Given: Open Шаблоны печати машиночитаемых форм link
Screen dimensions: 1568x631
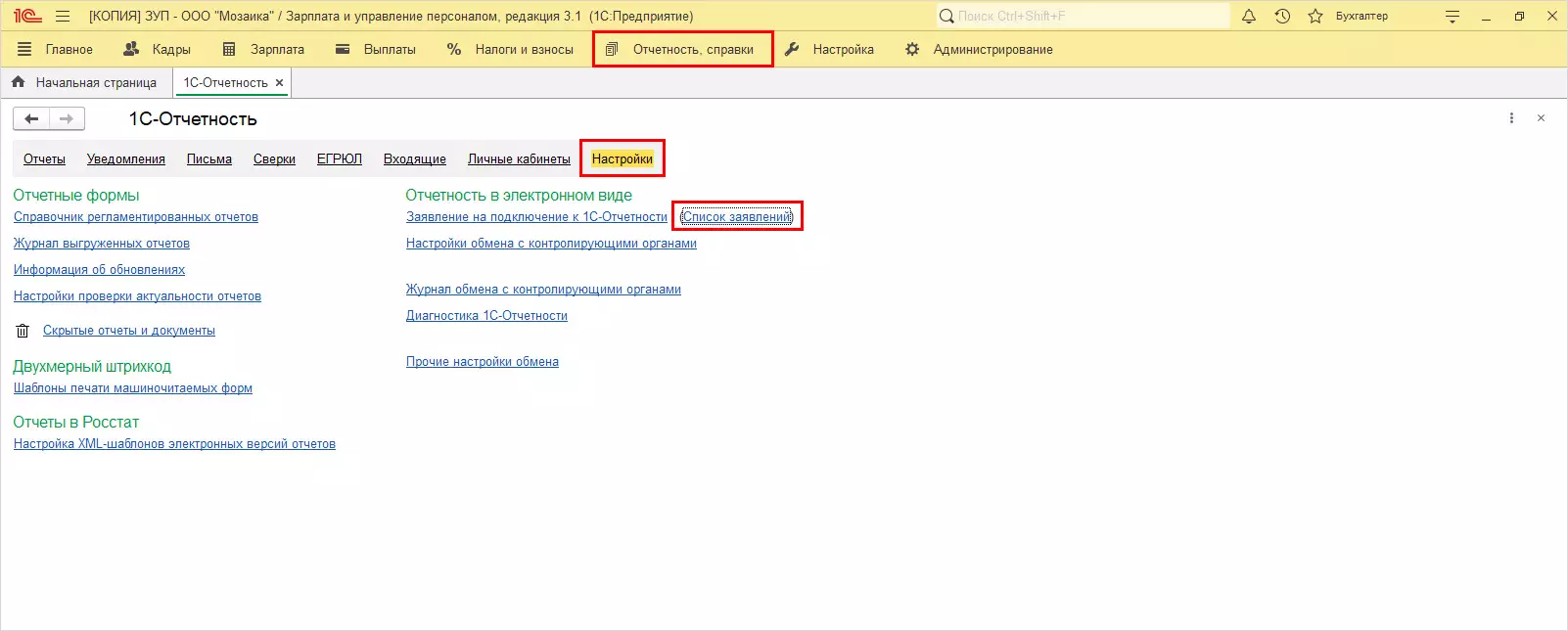Looking at the screenshot, I should pos(133,388).
